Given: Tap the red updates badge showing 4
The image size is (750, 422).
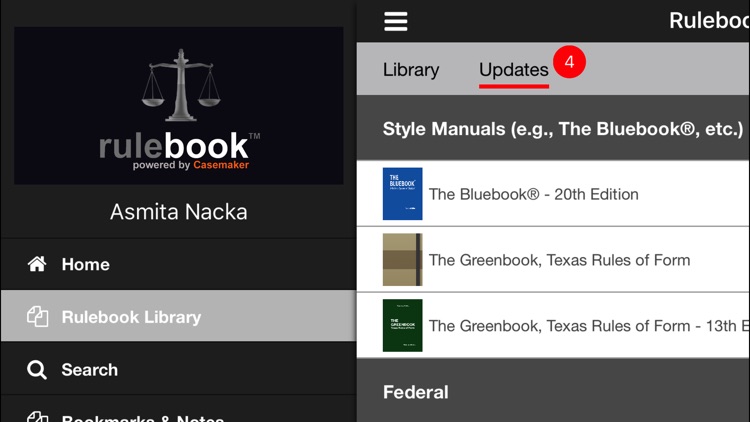Looking at the screenshot, I should 569,62.
